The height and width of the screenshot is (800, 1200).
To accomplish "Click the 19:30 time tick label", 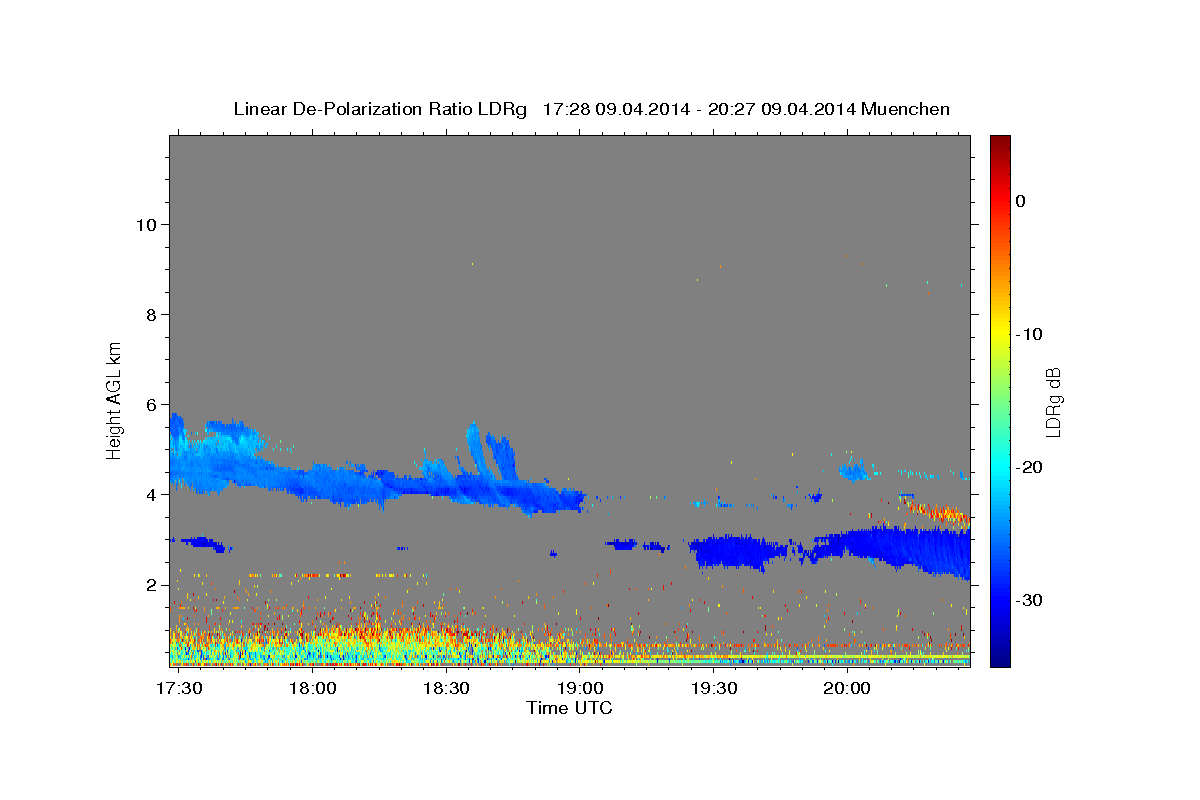I will pos(713,689).
